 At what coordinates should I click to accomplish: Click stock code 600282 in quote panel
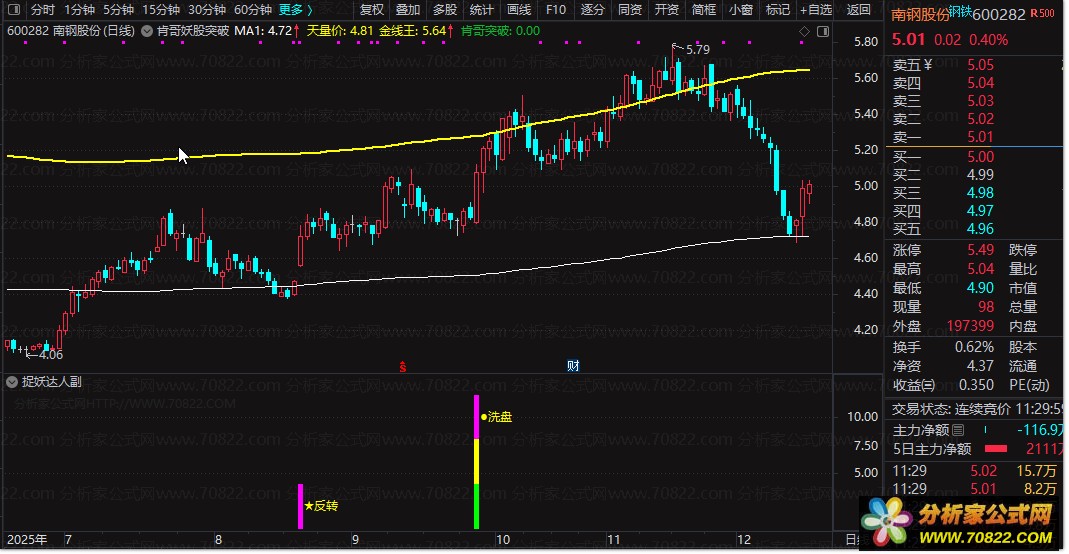pyautogui.click(x=999, y=14)
